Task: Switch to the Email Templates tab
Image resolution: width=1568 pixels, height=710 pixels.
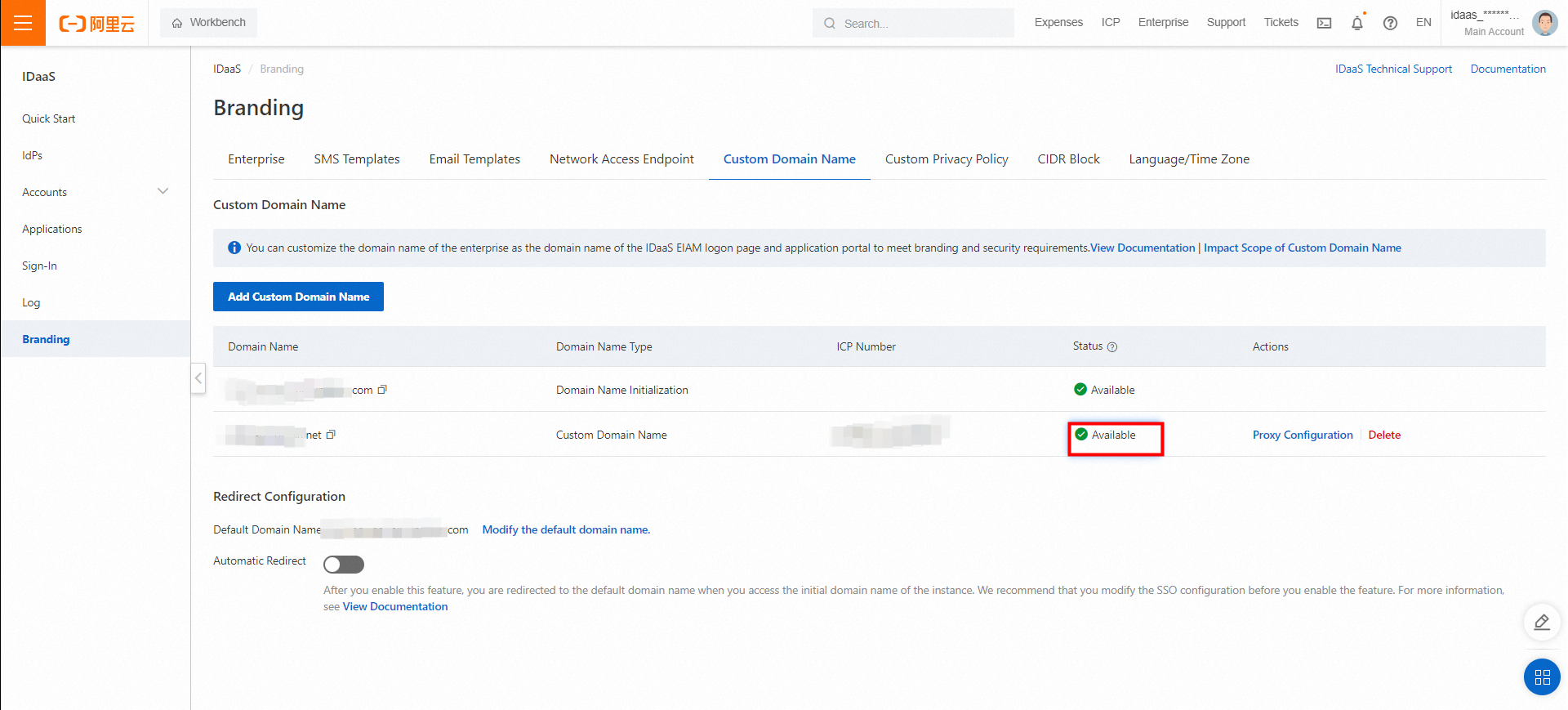Action: (474, 159)
